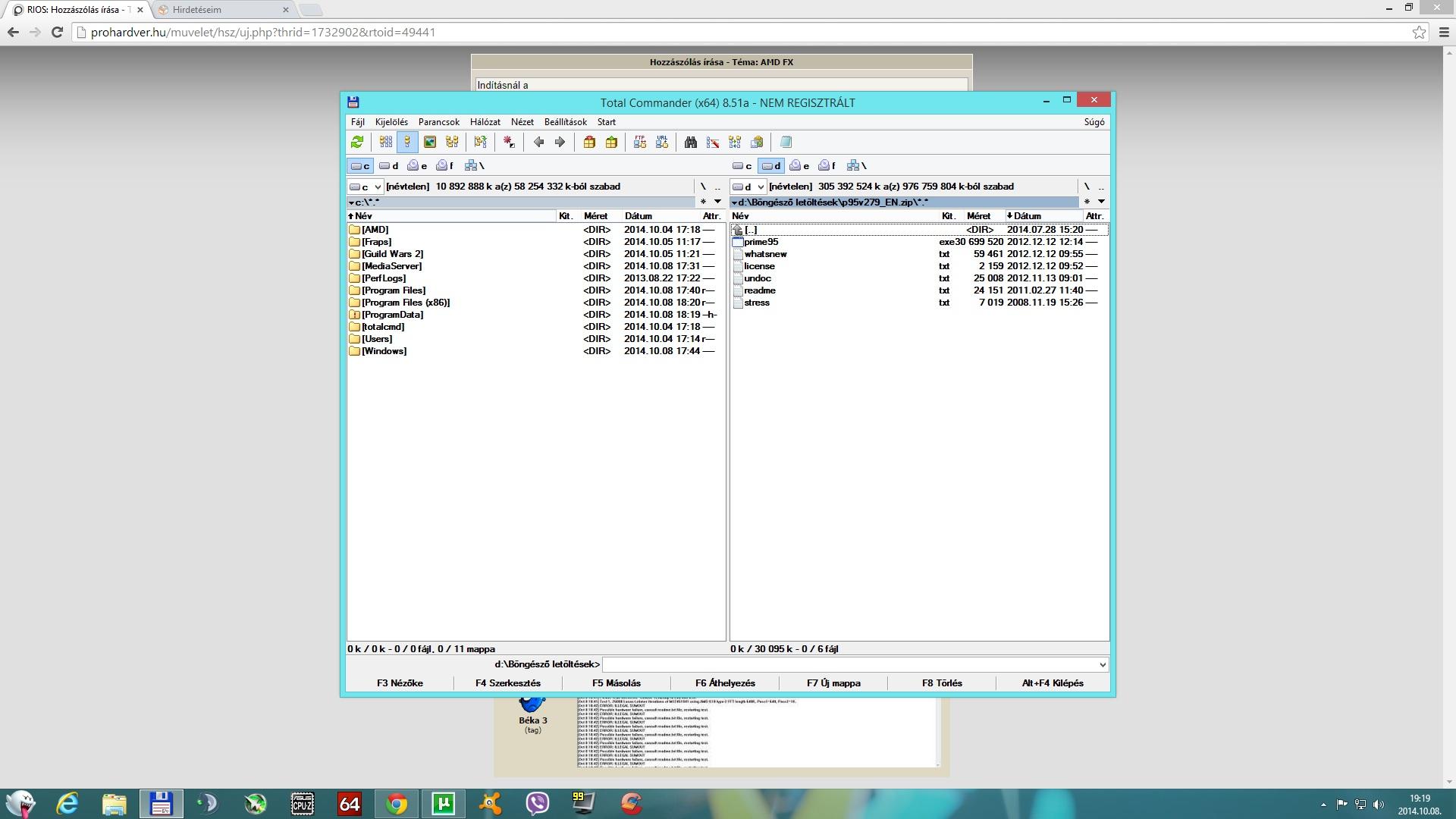Screen dimensions: 1456x819
Task: Click F3 Nézőke button
Action: click(x=400, y=683)
